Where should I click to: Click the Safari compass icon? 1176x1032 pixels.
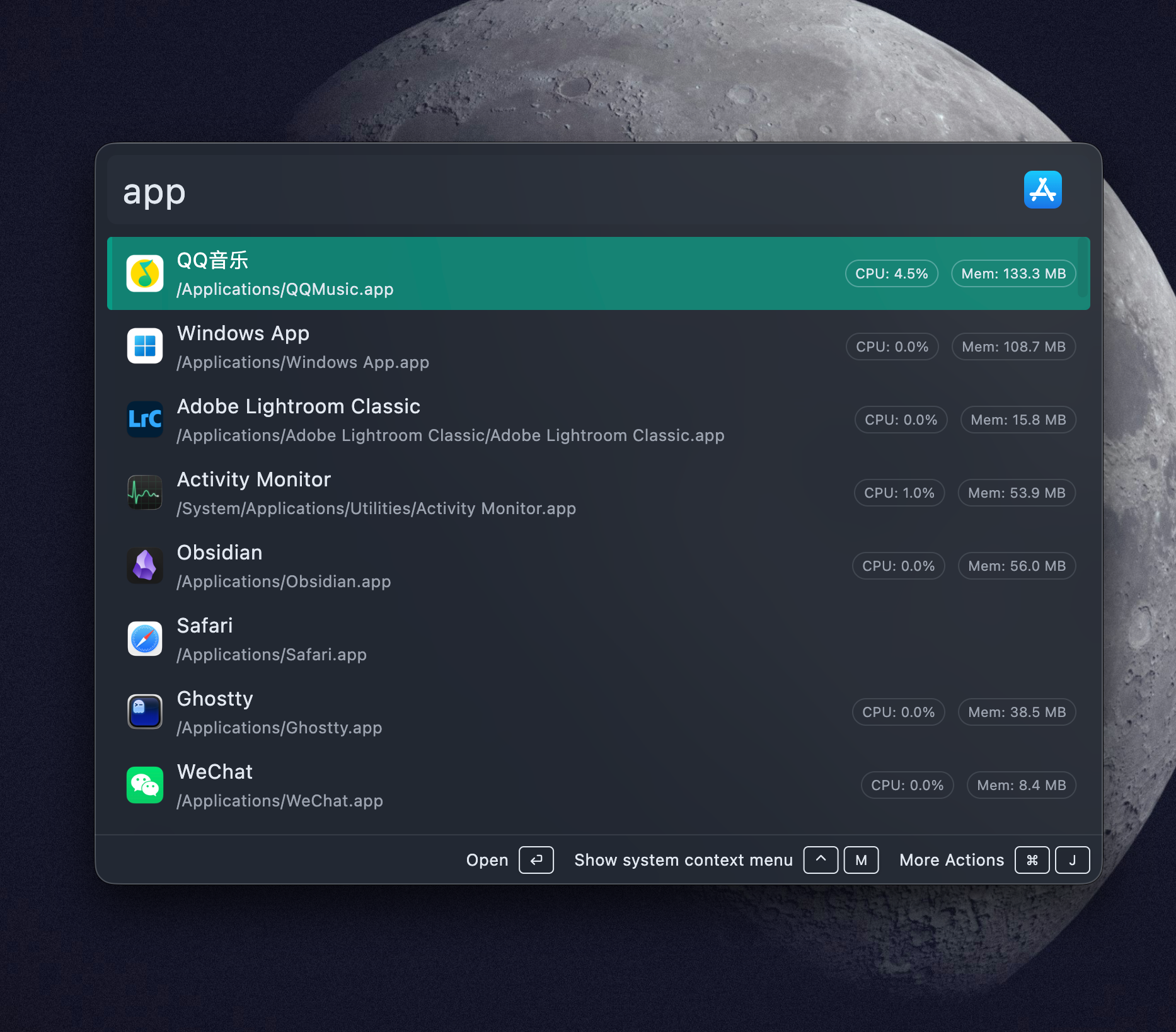click(145, 639)
